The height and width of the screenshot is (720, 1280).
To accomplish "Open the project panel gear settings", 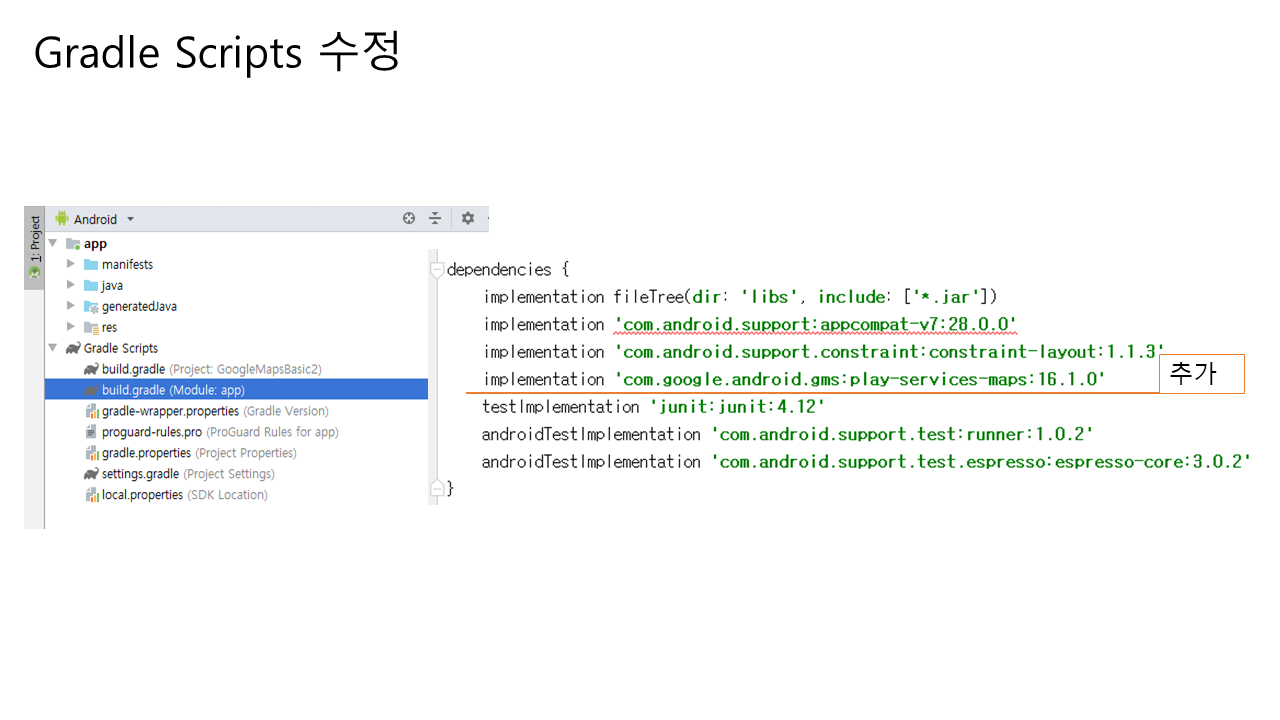I will coord(467,218).
